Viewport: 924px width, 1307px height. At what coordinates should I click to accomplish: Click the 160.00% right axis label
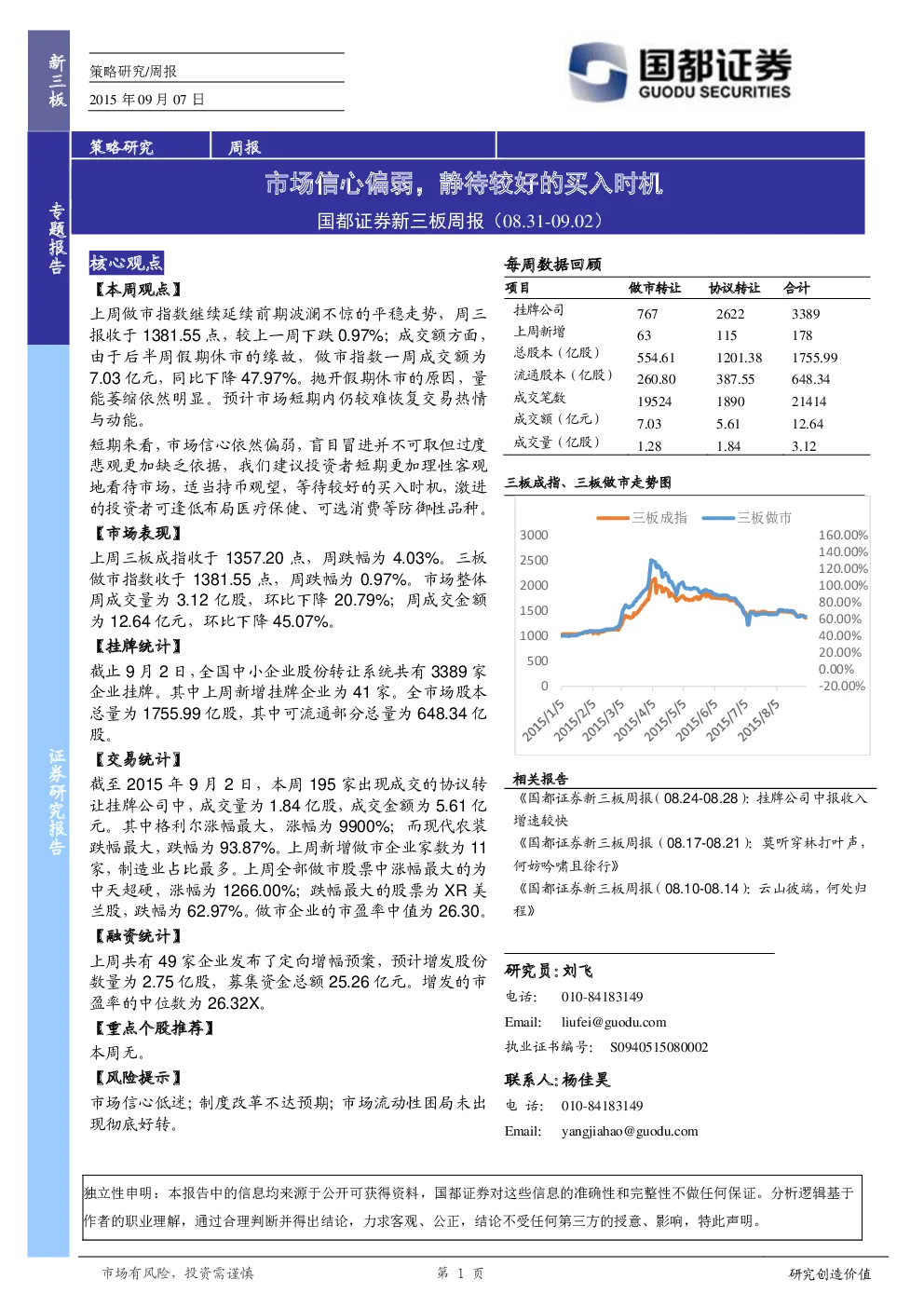click(x=843, y=535)
